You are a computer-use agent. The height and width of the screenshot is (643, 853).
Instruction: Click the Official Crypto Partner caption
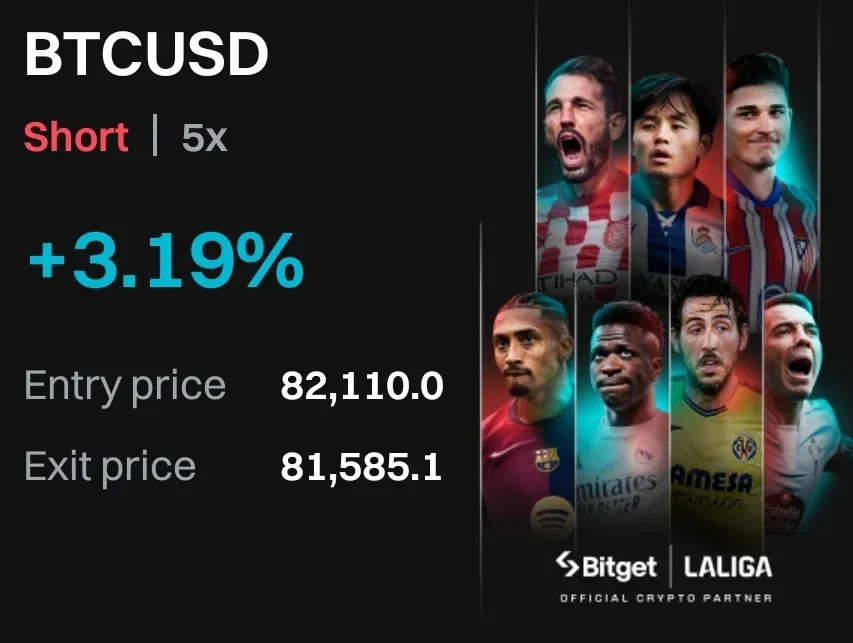[665, 598]
